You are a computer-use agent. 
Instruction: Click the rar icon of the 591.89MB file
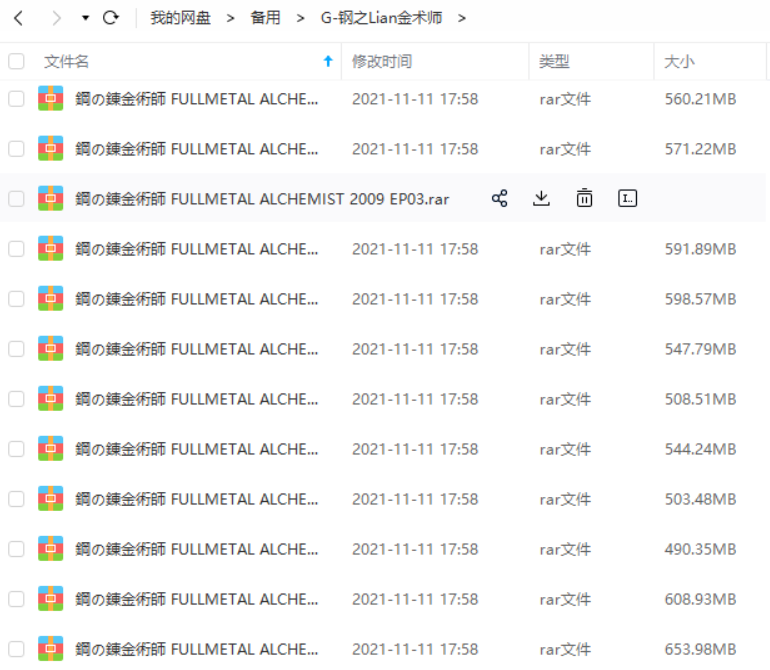click(50, 248)
